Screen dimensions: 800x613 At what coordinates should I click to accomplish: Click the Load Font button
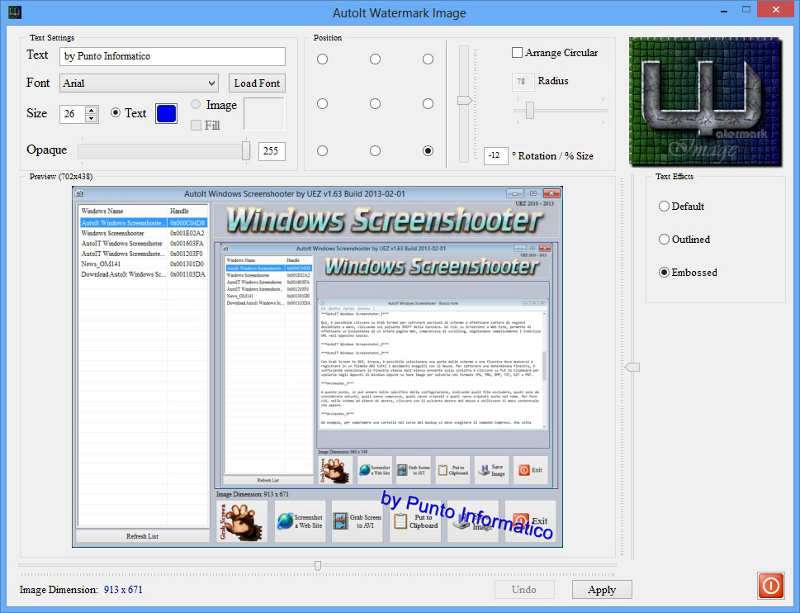pyautogui.click(x=257, y=83)
